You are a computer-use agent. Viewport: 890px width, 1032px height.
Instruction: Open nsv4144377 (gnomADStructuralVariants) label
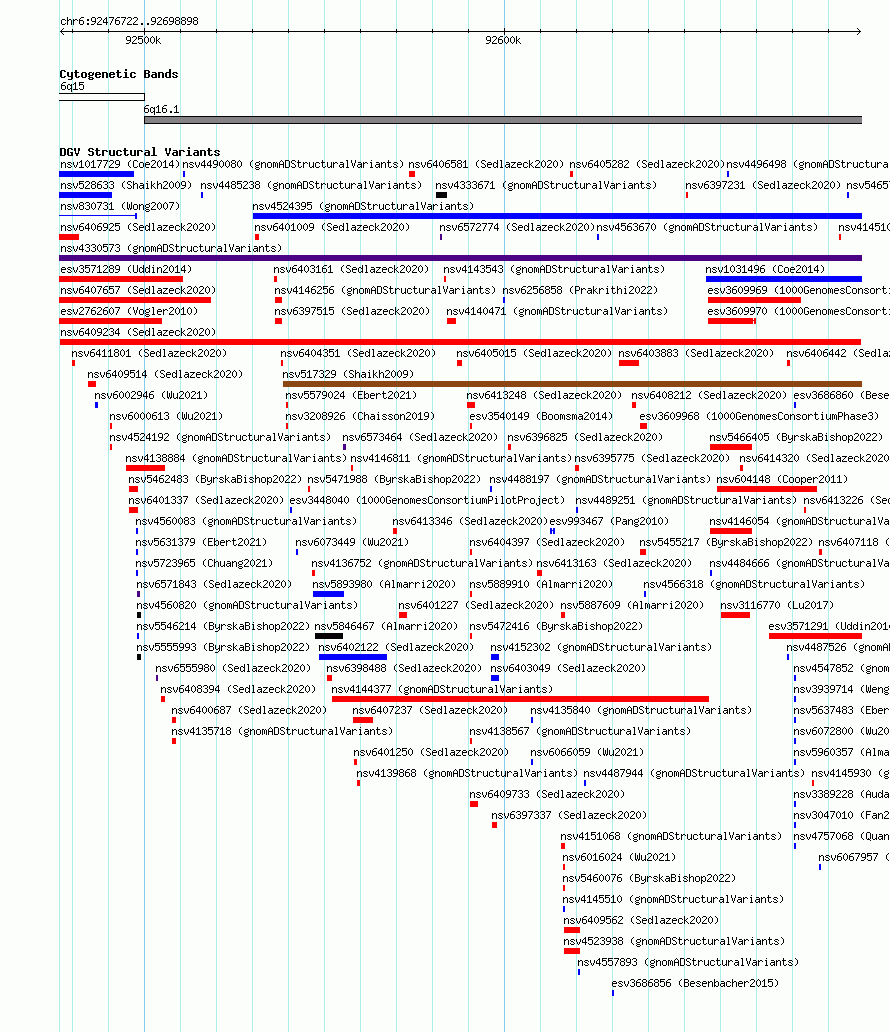[x=442, y=689]
